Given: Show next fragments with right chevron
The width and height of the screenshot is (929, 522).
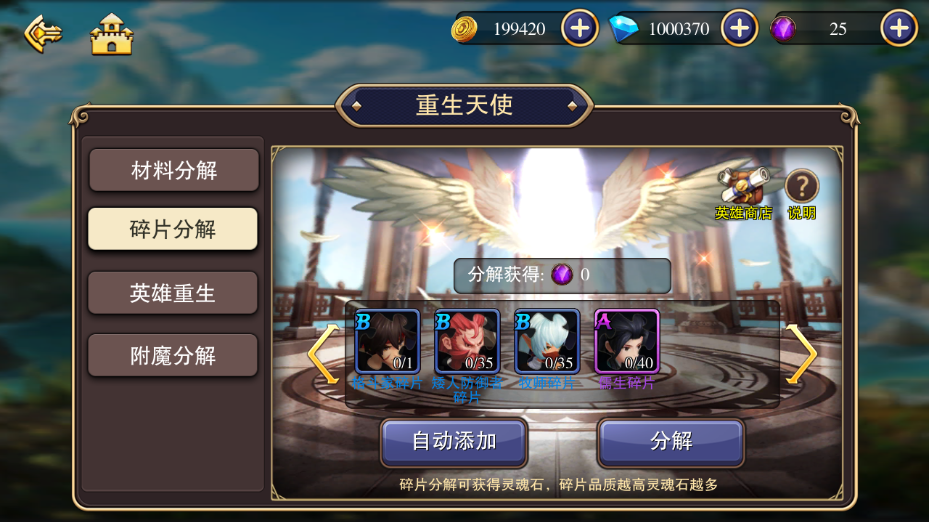Looking at the screenshot, I should [x=801, y=354].
